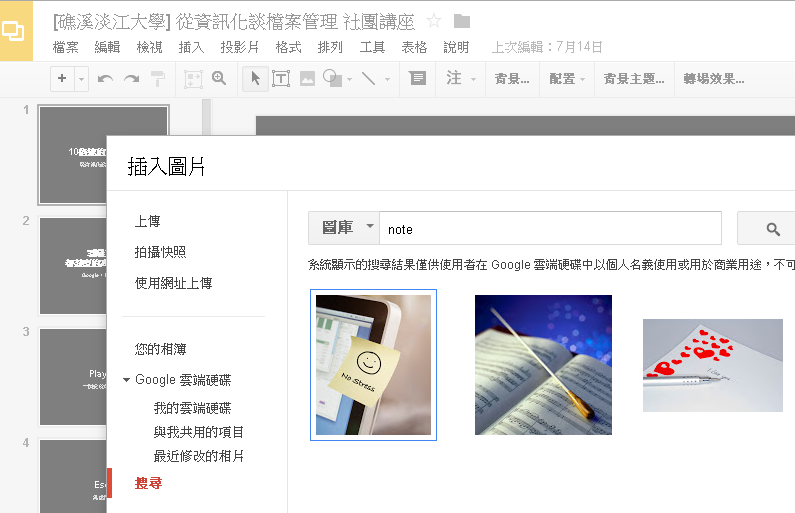Viewport: 795px width, 513px height.
Task: Click the 背景主題... button
Action: 634,79
